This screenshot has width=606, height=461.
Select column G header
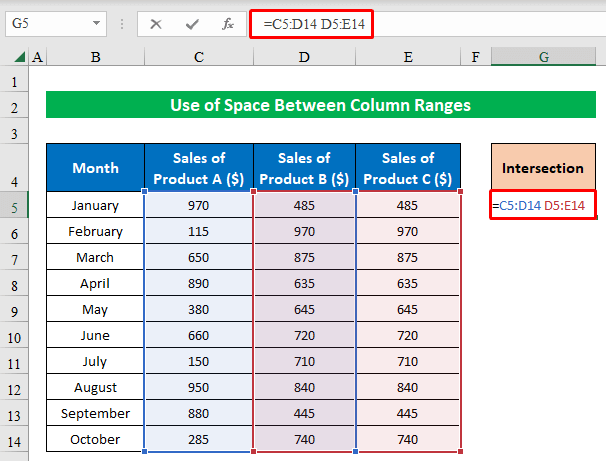pos(544,58)
